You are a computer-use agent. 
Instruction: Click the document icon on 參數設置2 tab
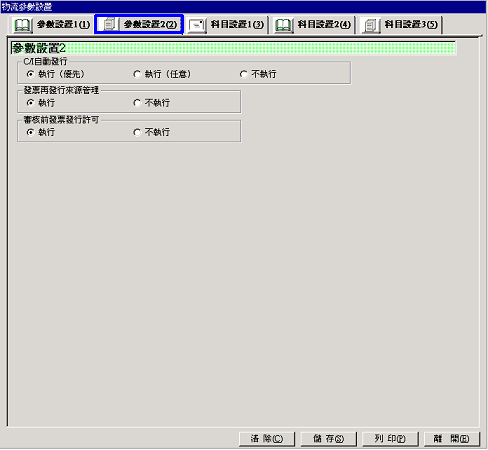coord(109,24)
